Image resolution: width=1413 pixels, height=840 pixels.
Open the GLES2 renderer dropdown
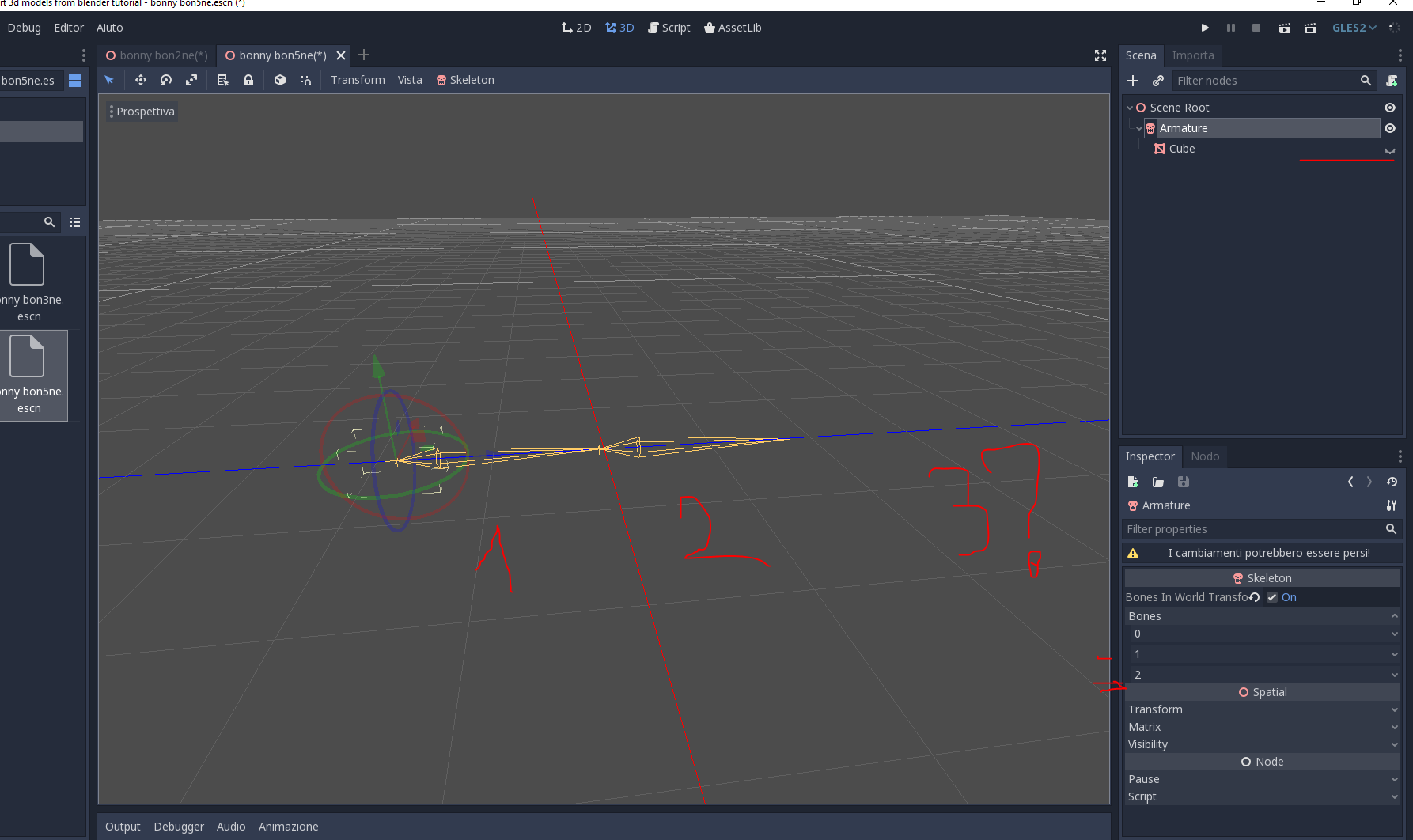click(x=1354, y=27)
